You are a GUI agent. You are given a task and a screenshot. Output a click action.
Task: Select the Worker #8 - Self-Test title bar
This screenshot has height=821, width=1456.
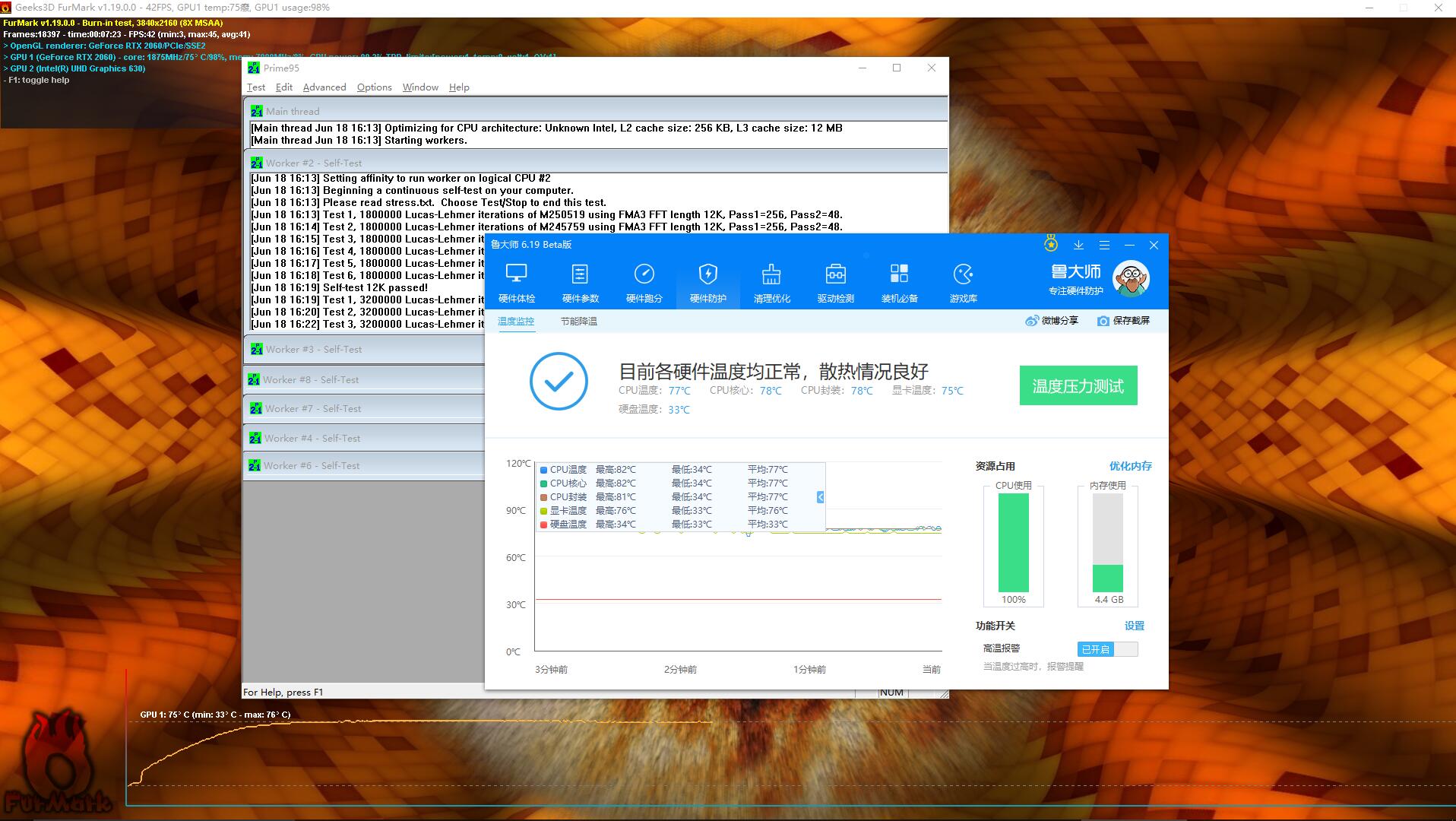click(365, 379)
